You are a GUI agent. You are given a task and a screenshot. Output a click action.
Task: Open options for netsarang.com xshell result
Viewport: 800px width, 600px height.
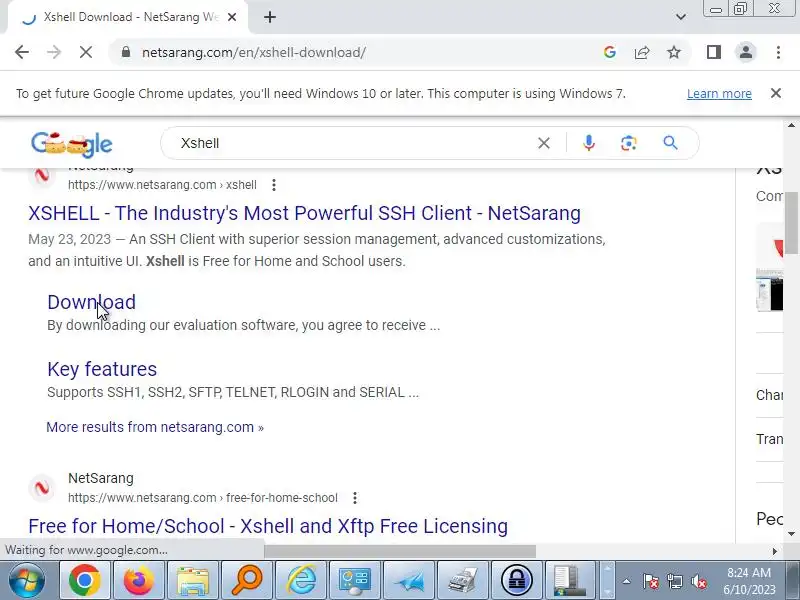274,185
